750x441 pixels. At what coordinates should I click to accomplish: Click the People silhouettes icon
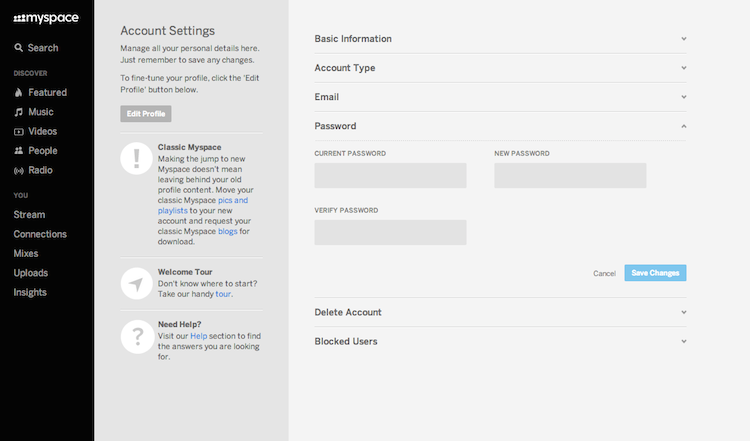(19, 151)
